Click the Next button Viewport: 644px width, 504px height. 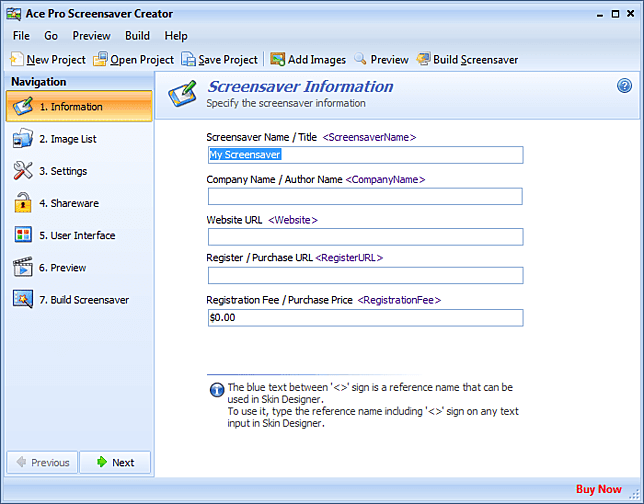(x=115, y=463)
